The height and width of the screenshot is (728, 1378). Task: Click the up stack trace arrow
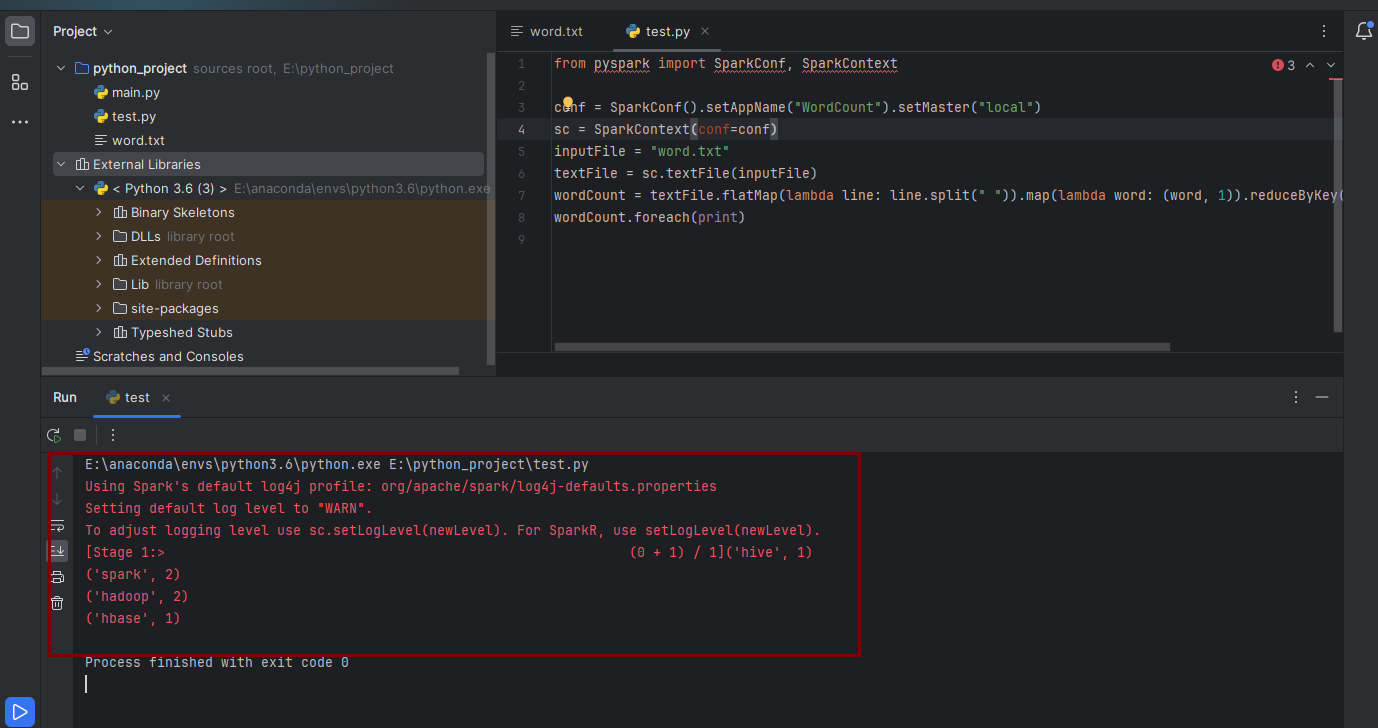point(57,473)
